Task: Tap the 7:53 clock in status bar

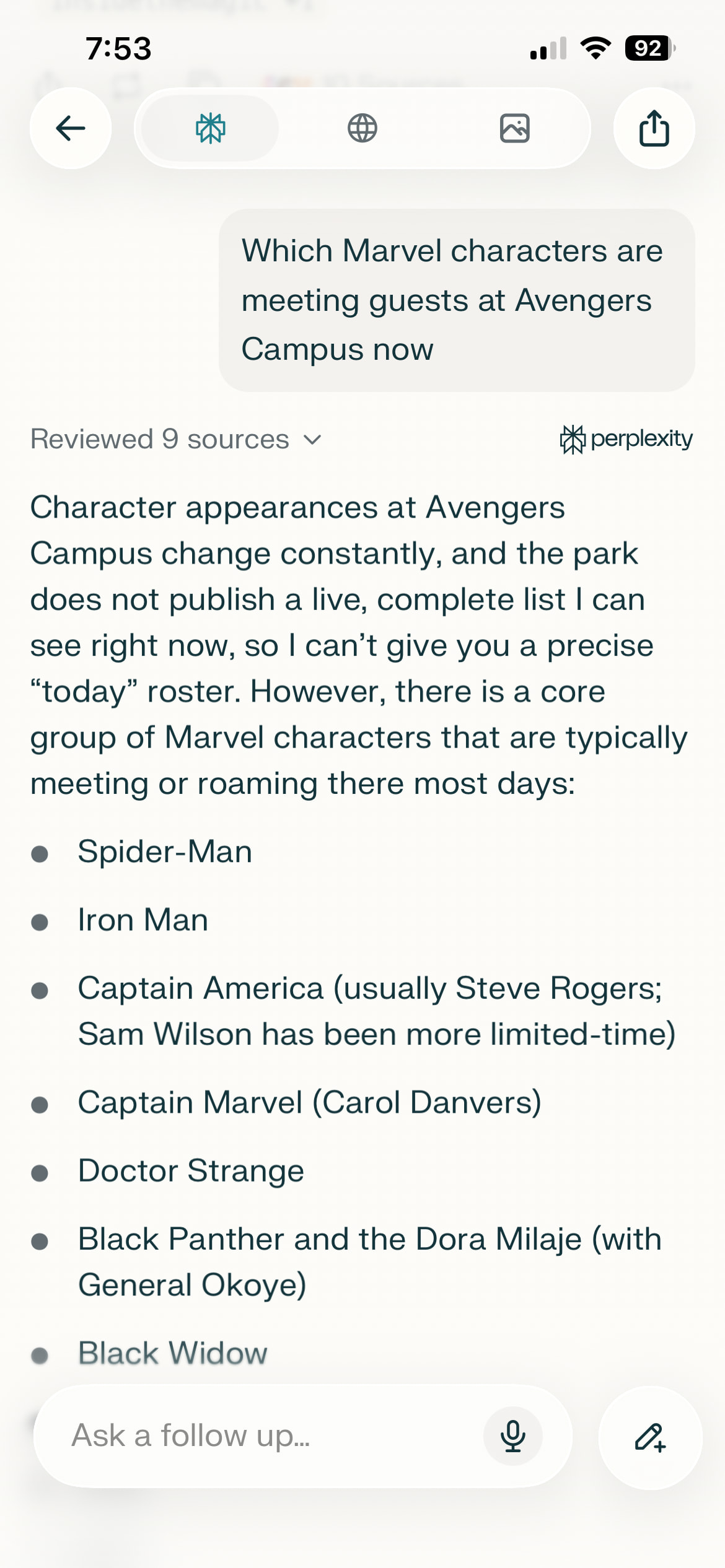Action: [118, 49]
